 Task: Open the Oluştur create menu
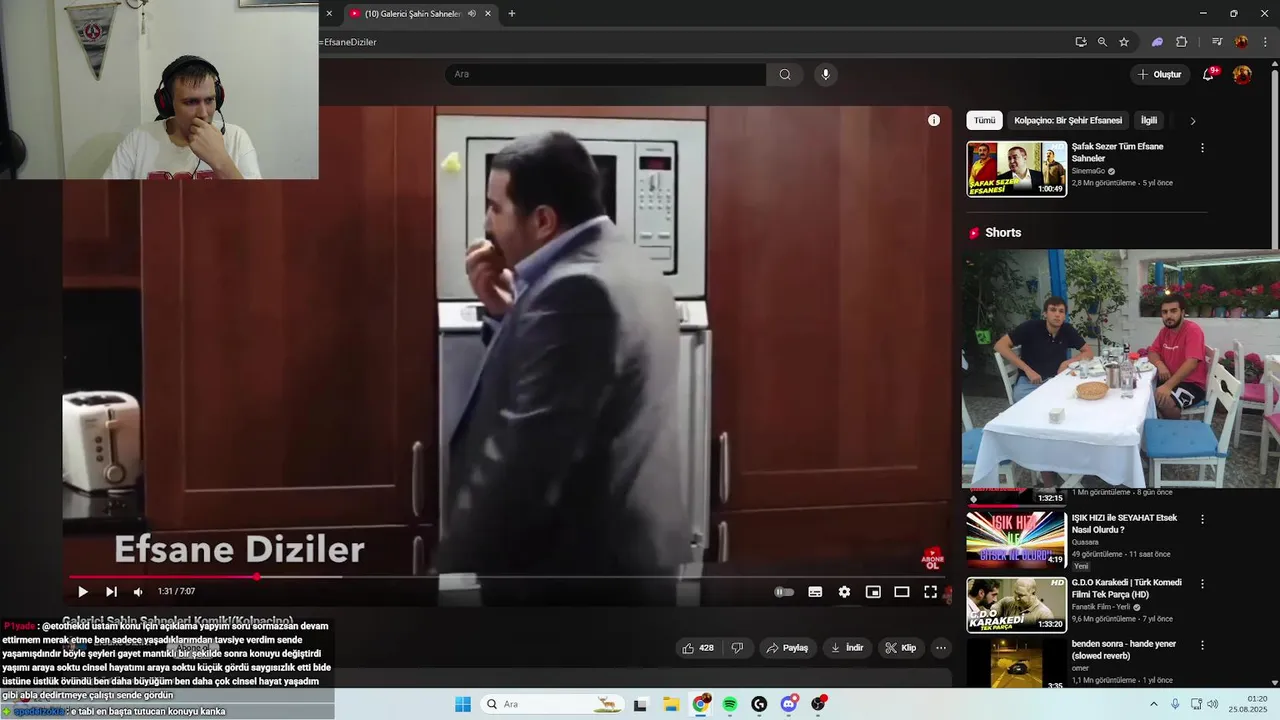coord(1159,74)
